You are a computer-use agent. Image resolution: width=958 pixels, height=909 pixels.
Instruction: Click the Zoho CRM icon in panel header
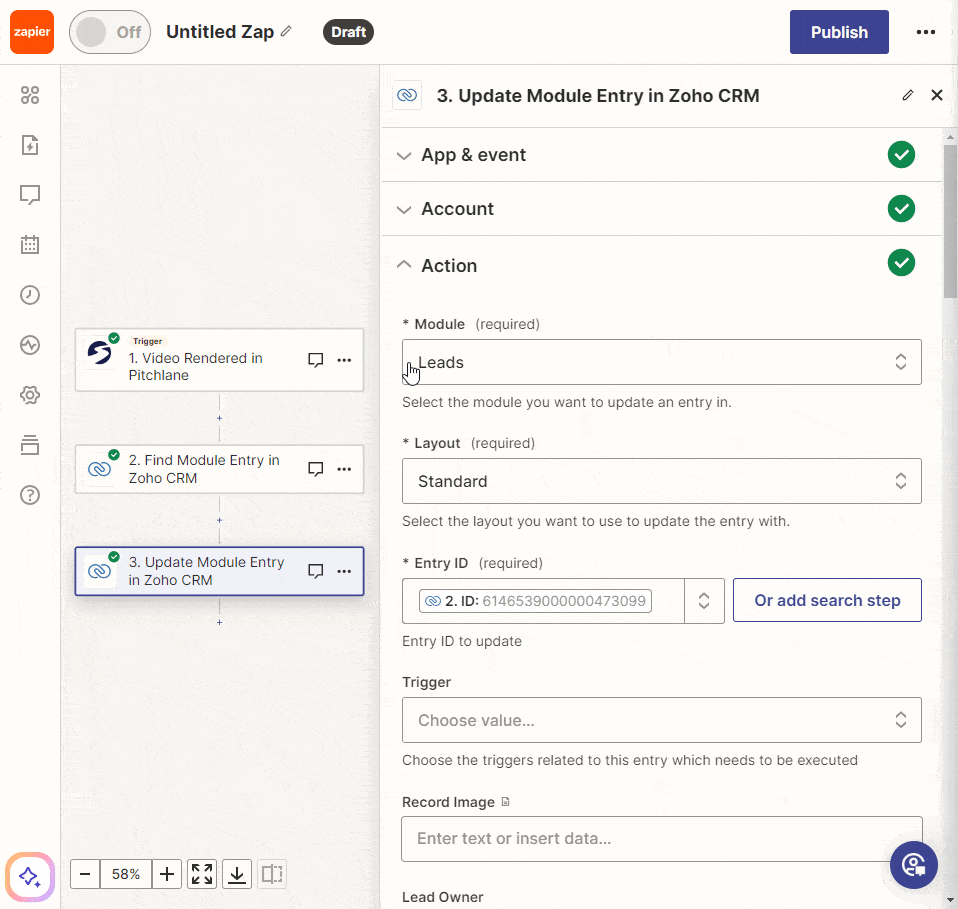point(407,95)
